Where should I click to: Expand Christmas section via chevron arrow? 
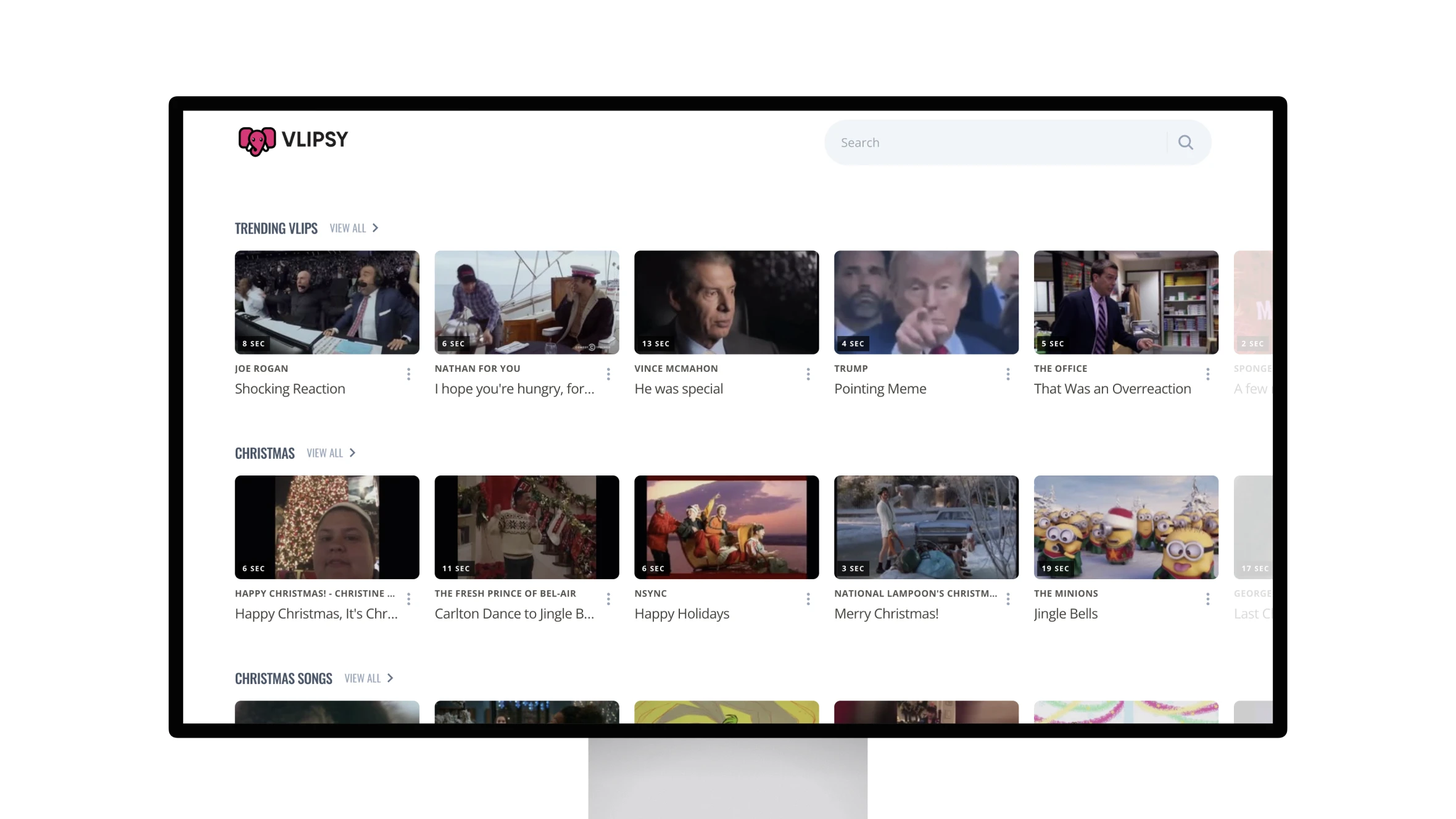[352, 452]
